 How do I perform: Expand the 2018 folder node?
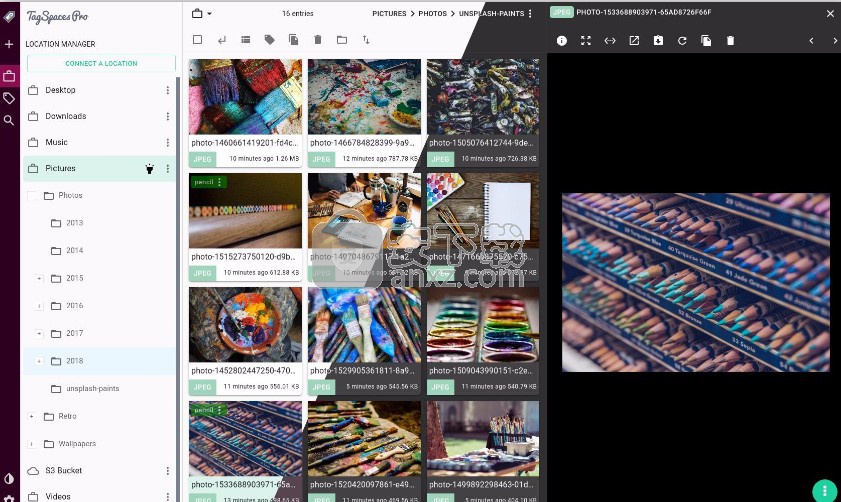(39, 361)
